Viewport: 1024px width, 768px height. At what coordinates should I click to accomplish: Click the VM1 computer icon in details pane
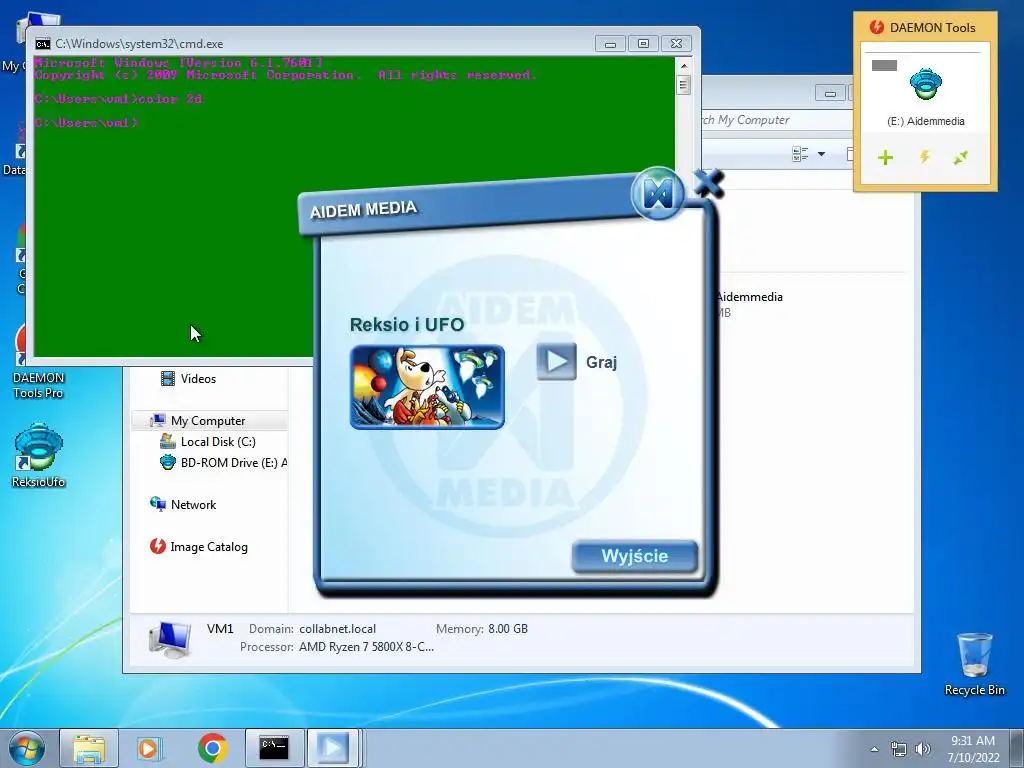tap(170, 639)
